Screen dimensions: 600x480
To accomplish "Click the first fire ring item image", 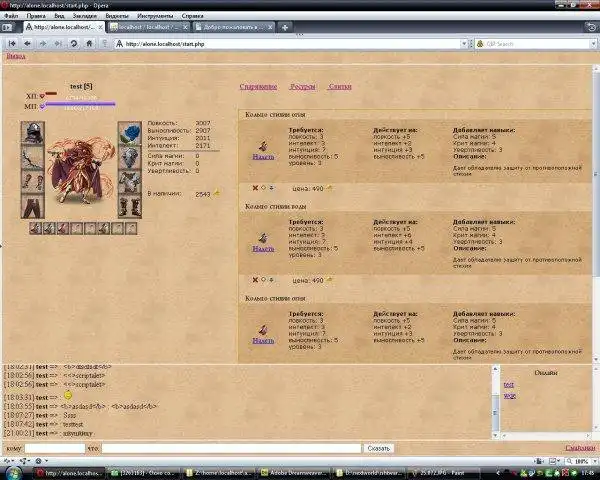I will [x=263, y=145].
